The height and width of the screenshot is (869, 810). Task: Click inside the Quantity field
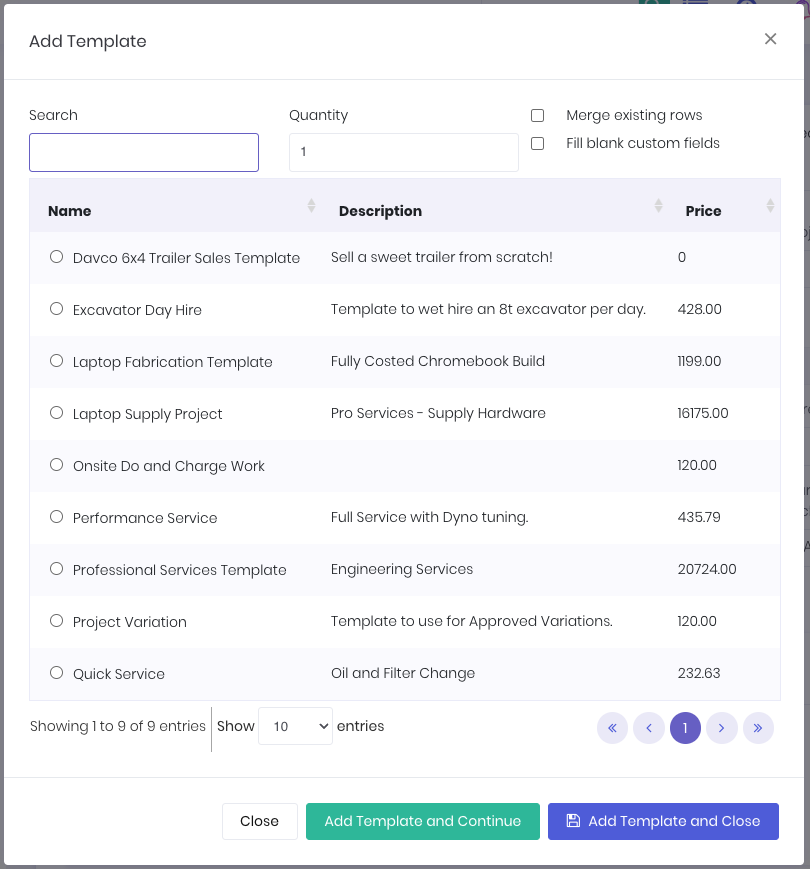click(x=403, y=152)
